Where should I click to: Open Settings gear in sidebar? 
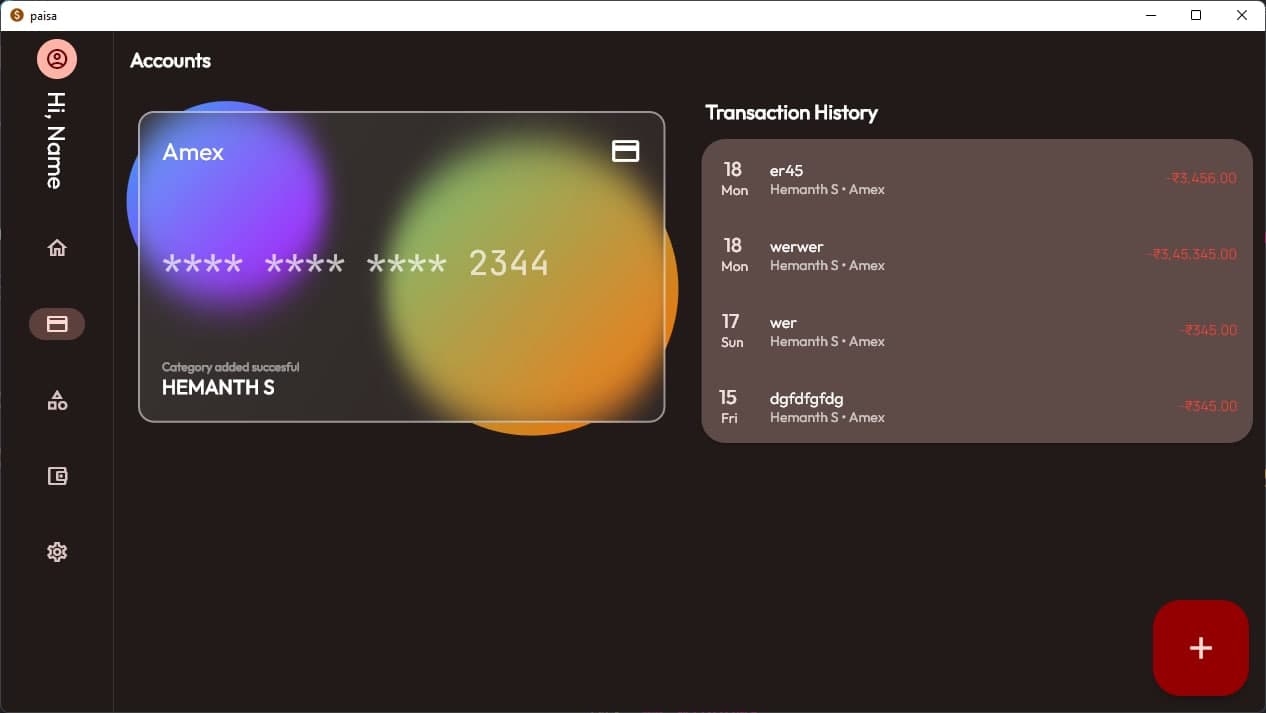tap(57, 552)
